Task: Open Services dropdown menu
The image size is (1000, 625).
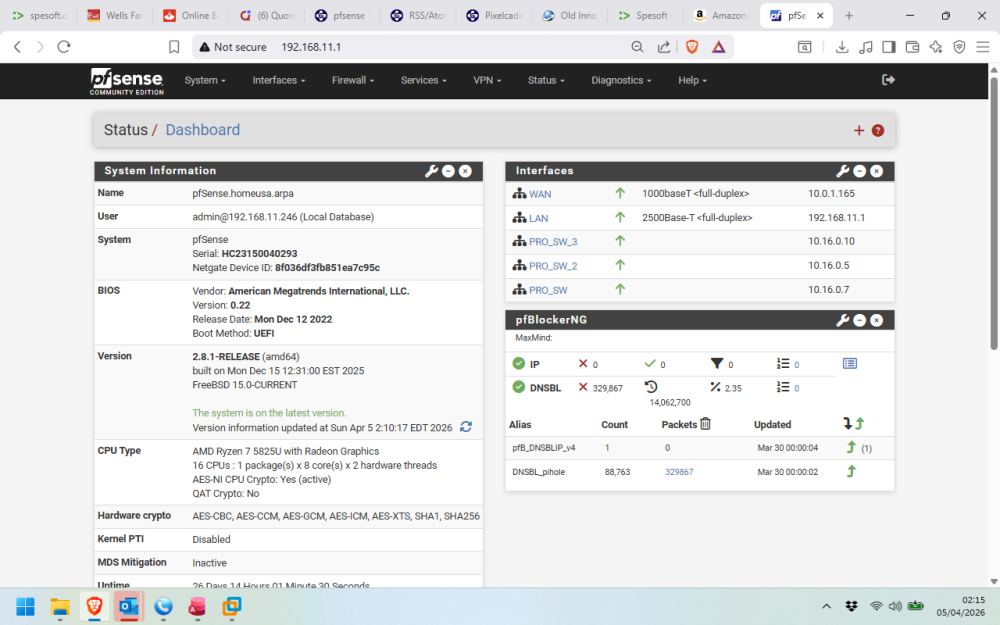Action: (x=423, y=80)
